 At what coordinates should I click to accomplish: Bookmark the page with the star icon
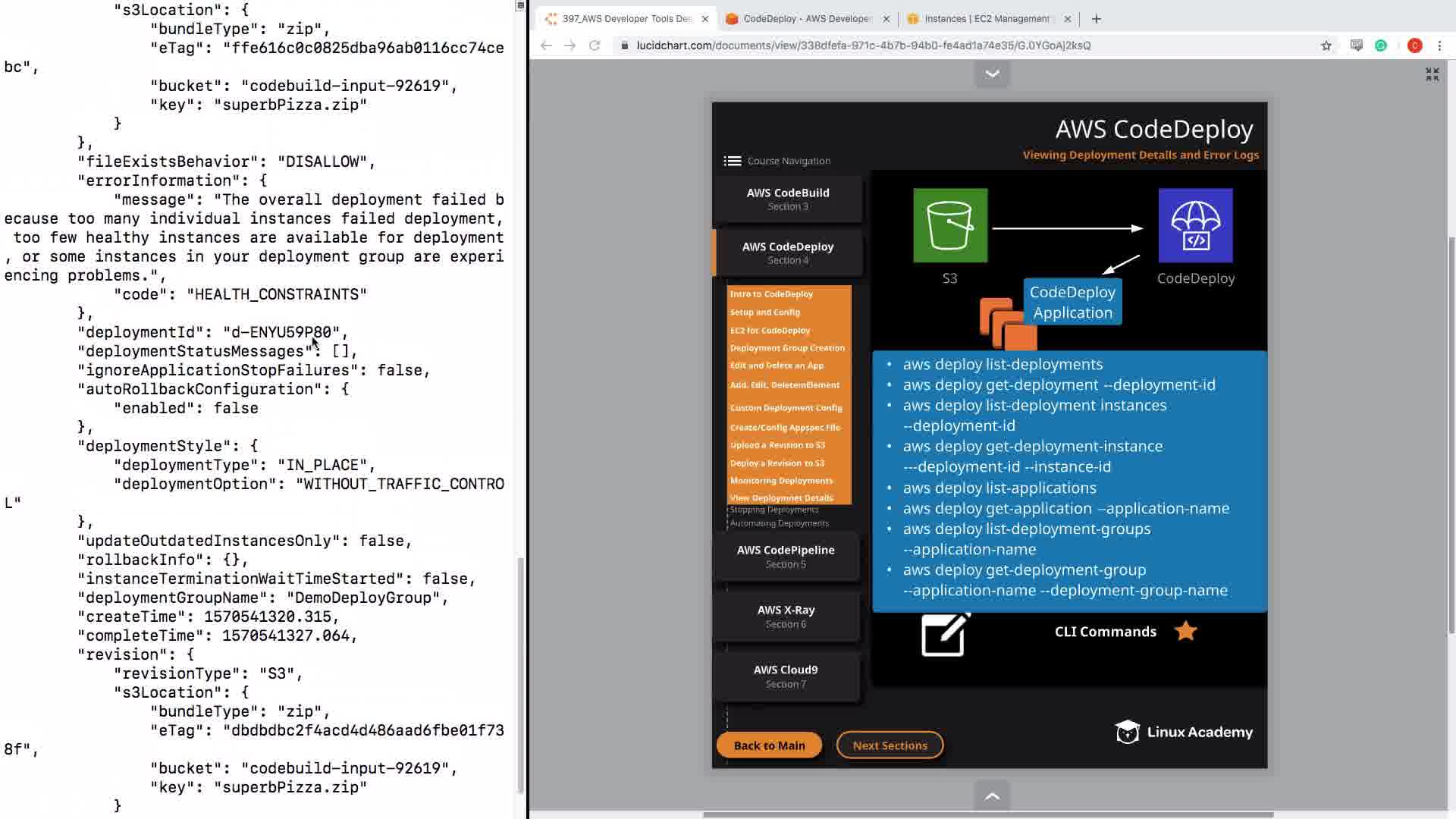[x=1326, y=45]
